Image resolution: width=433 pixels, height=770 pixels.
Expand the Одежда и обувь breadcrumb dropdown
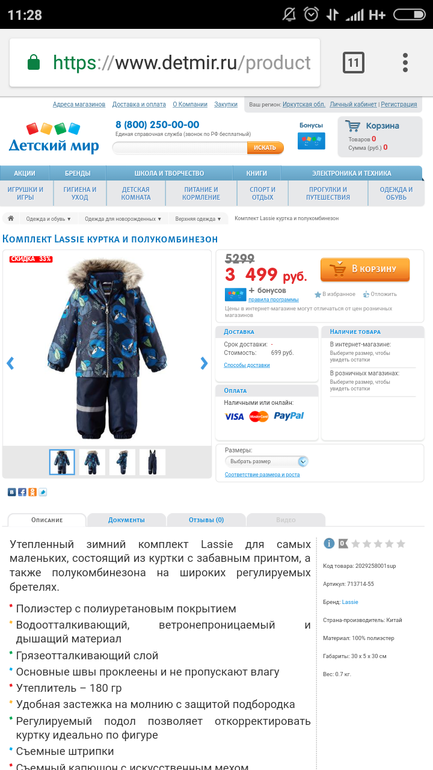(x=48, y=219)
